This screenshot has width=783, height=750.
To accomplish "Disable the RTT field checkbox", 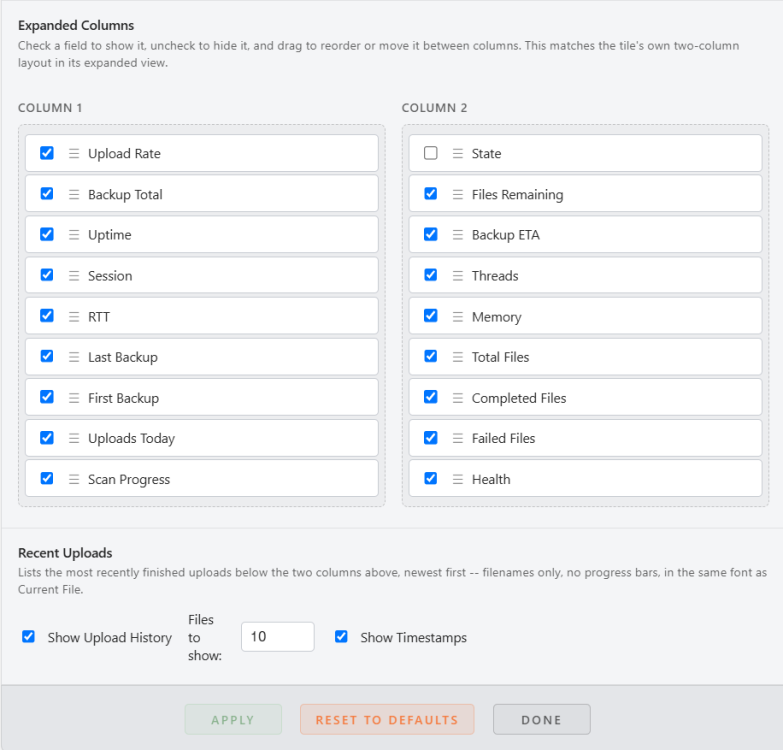I will click(47, 316).
